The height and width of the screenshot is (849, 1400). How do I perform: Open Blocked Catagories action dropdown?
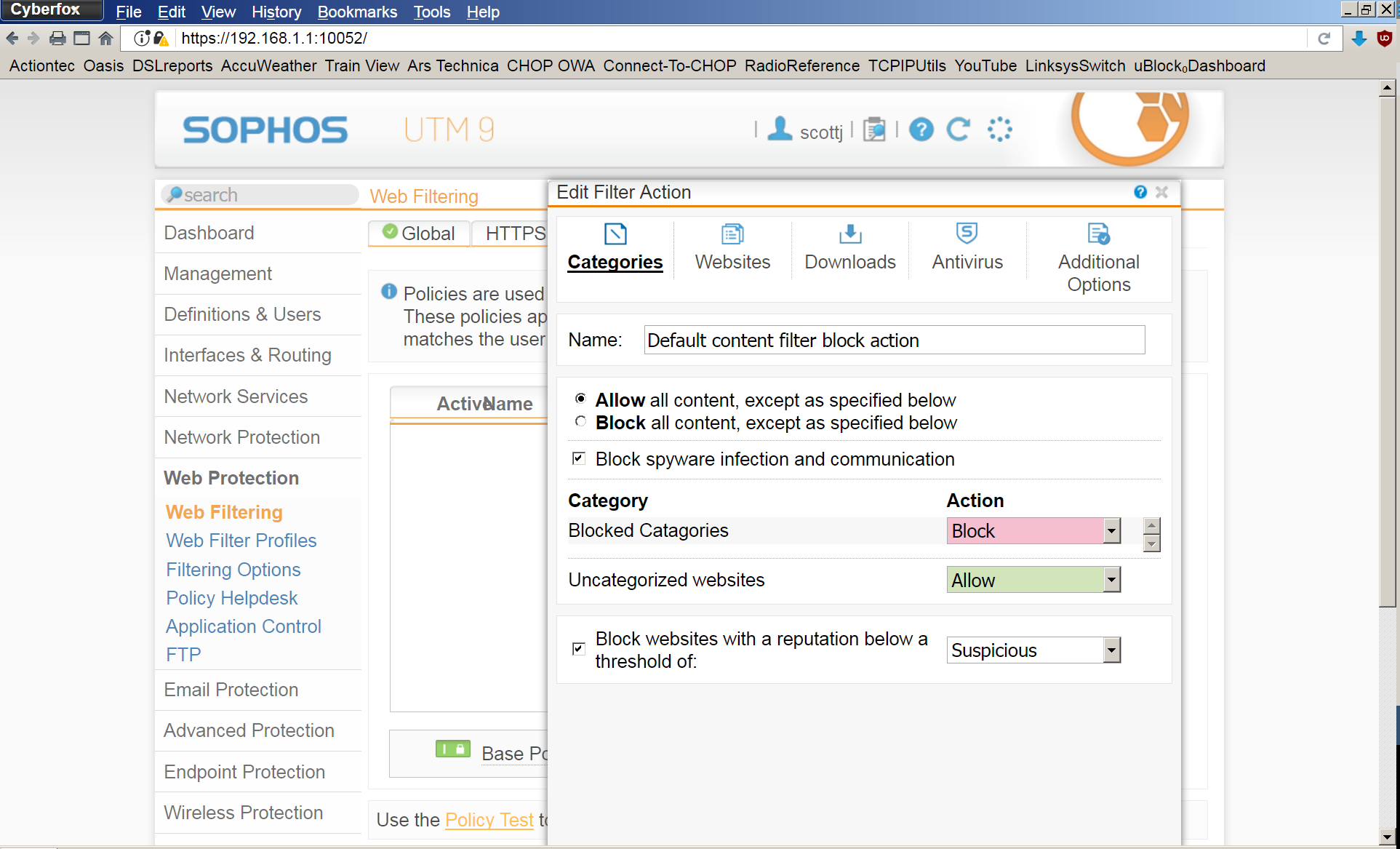[x=1033, y=531]
